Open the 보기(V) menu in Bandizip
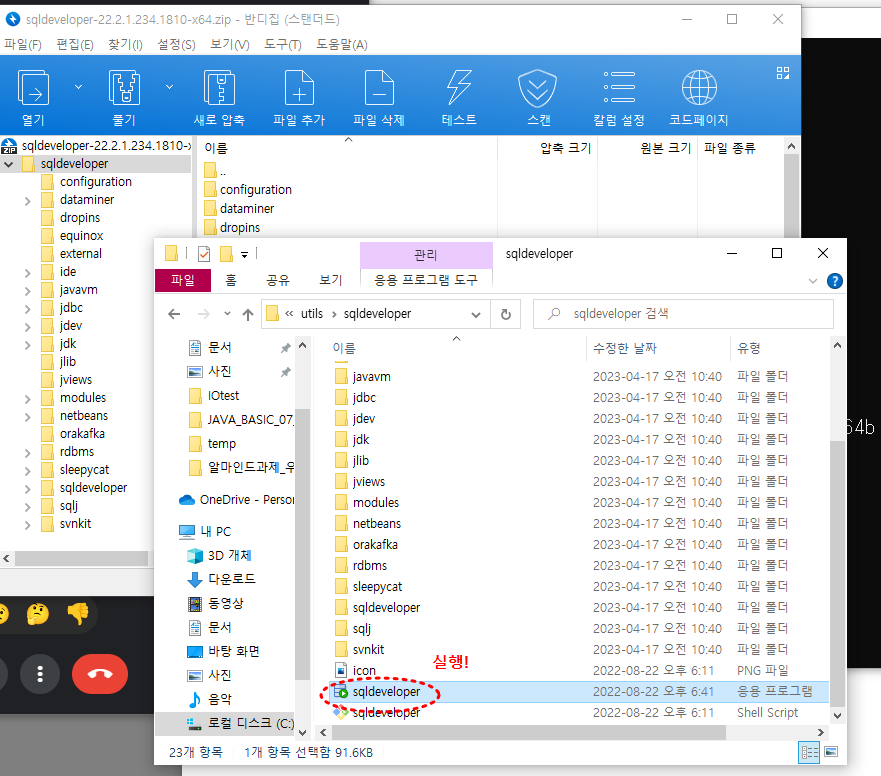This screenshot has height=776, width=881. (x=230, y=44)
